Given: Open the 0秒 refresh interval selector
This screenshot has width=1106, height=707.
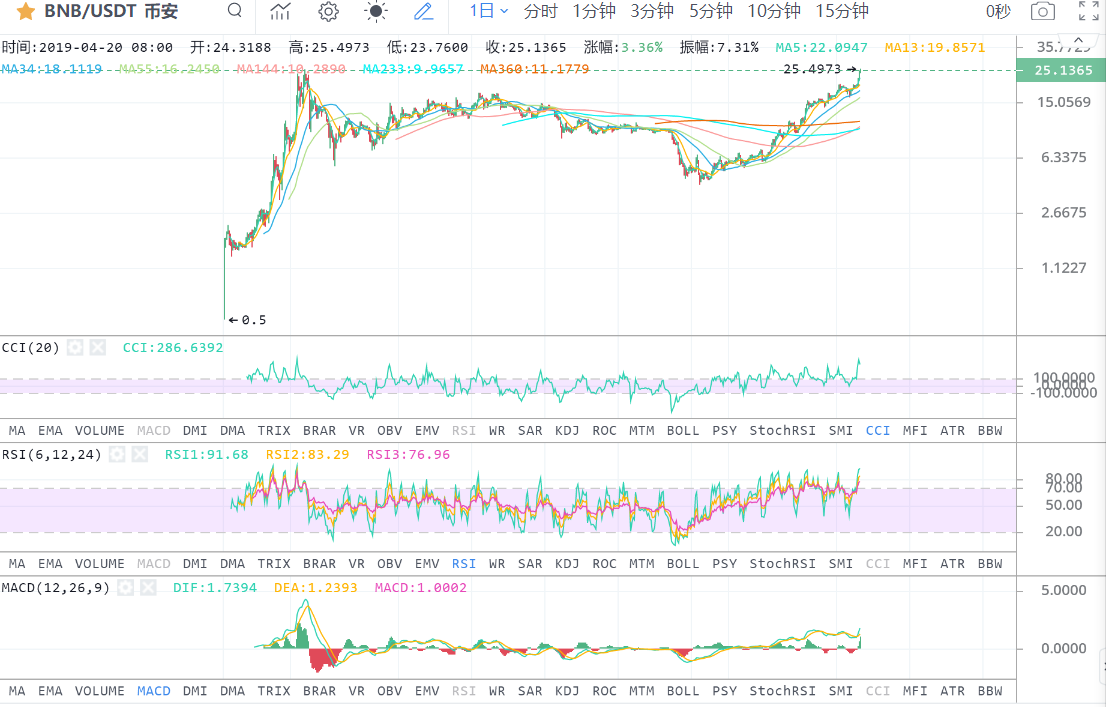Looking at the screenshot, I should point(998,12).
